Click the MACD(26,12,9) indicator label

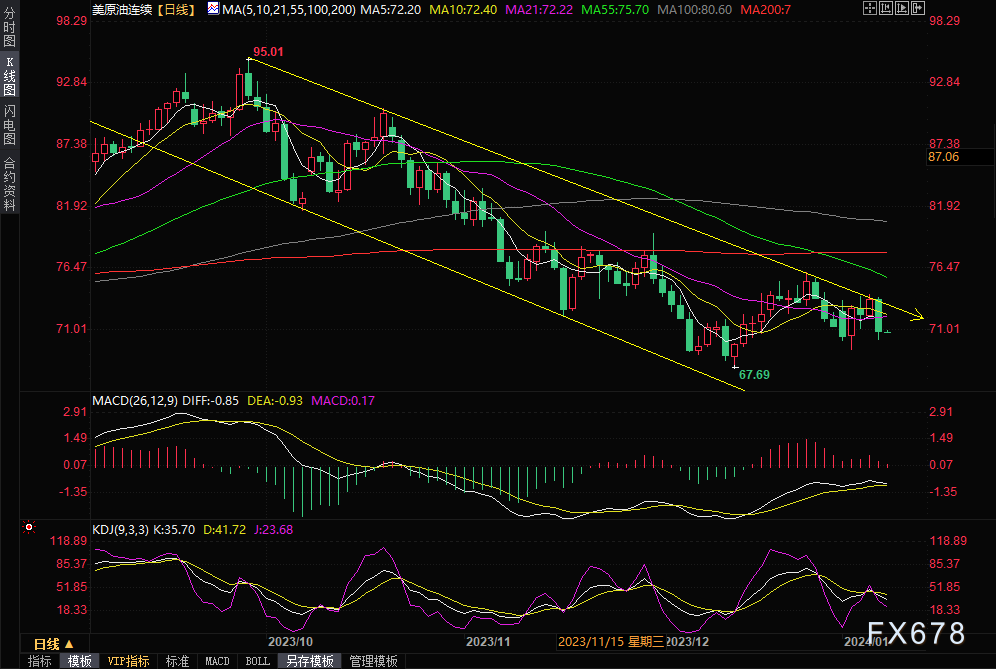[x=135, y=401]
